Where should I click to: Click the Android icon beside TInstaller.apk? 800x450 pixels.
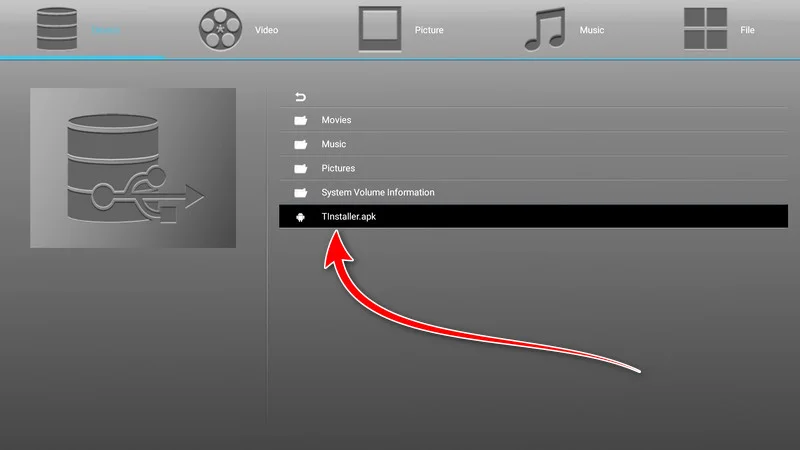click(x=301, y=217)
